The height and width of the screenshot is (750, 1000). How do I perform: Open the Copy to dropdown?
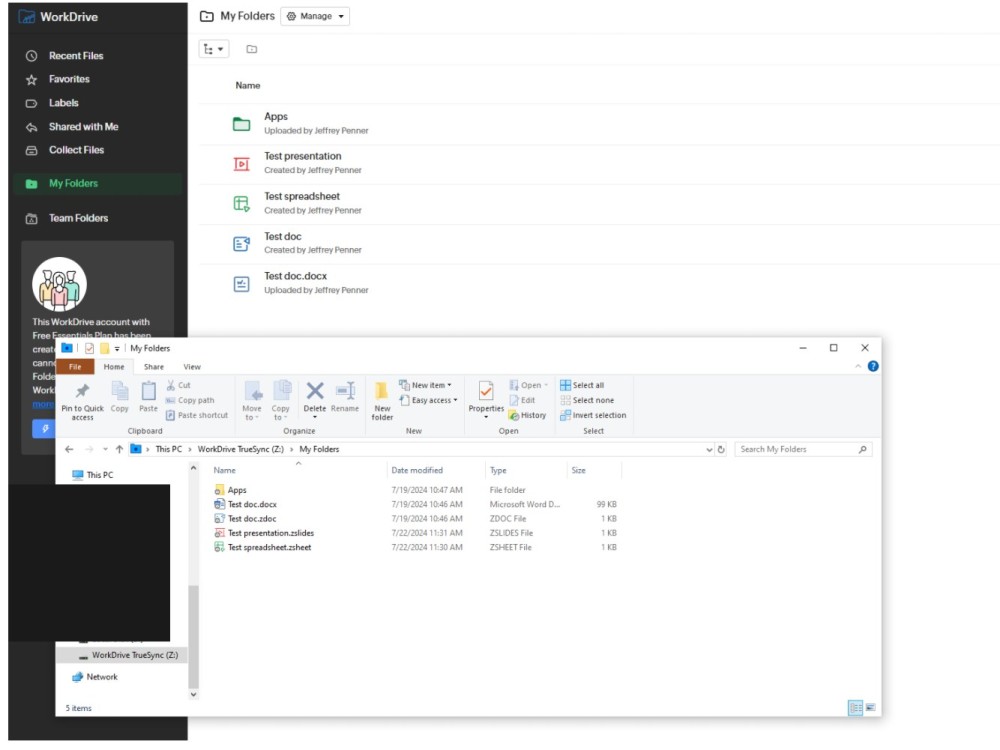[281, 401]
